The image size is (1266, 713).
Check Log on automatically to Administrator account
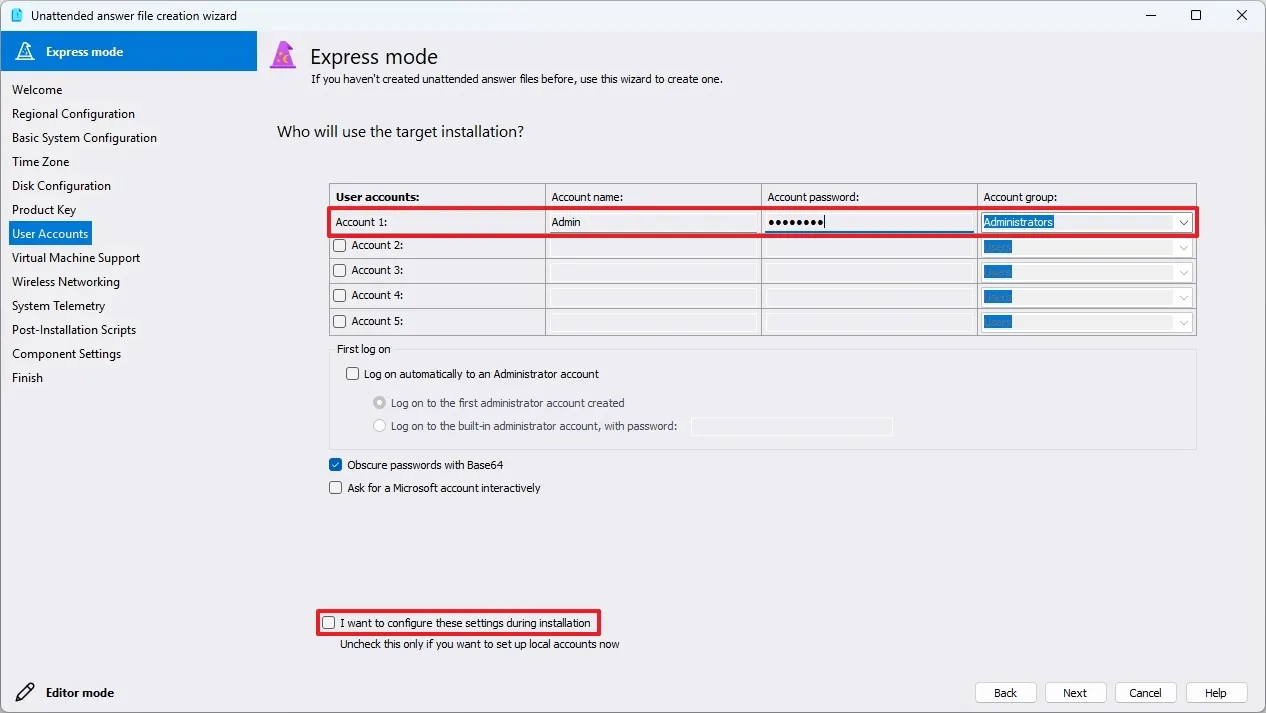click(352, 374)
